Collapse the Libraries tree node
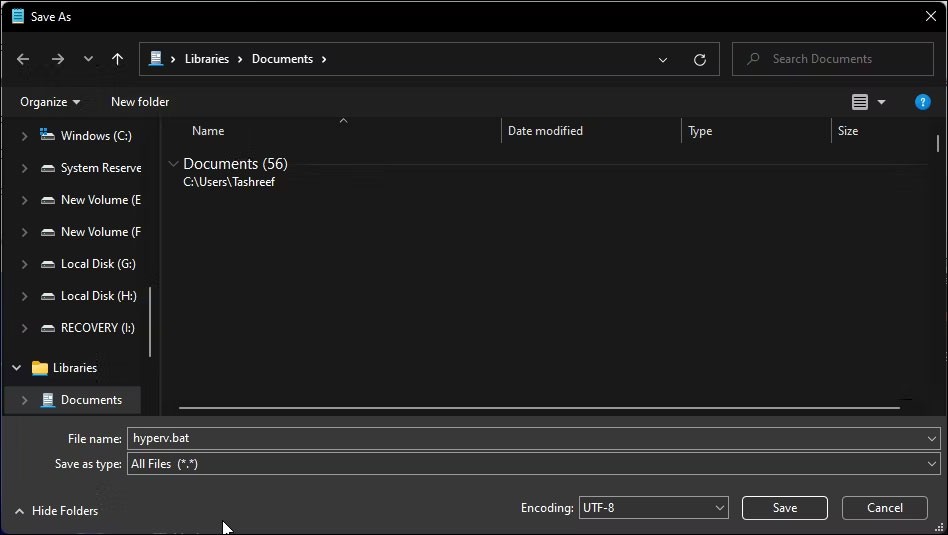The width and height of the screenshot is (948, 535). [16, 368]
